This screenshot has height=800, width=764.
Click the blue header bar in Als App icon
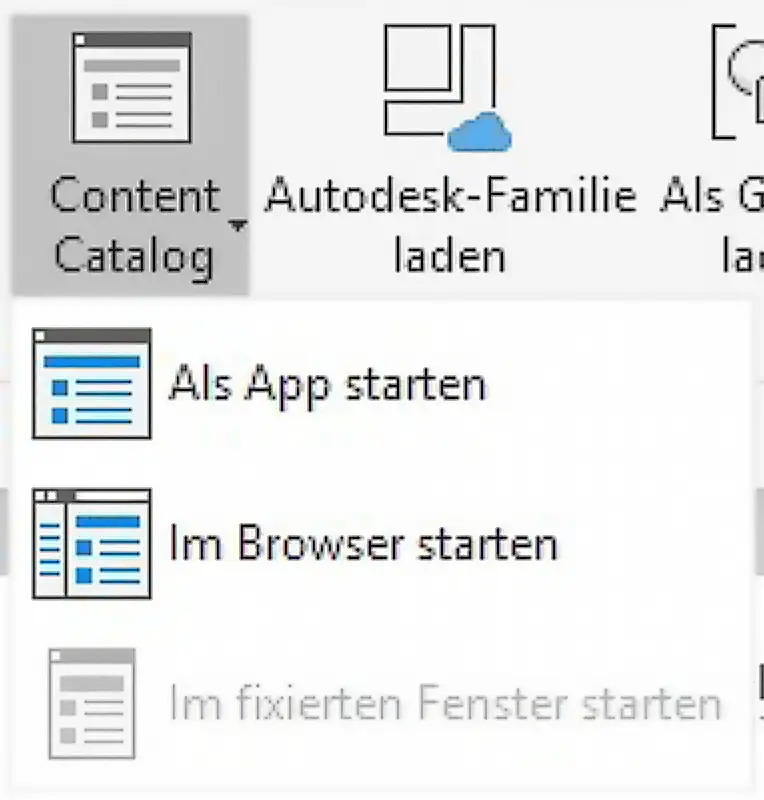[92, 362]
